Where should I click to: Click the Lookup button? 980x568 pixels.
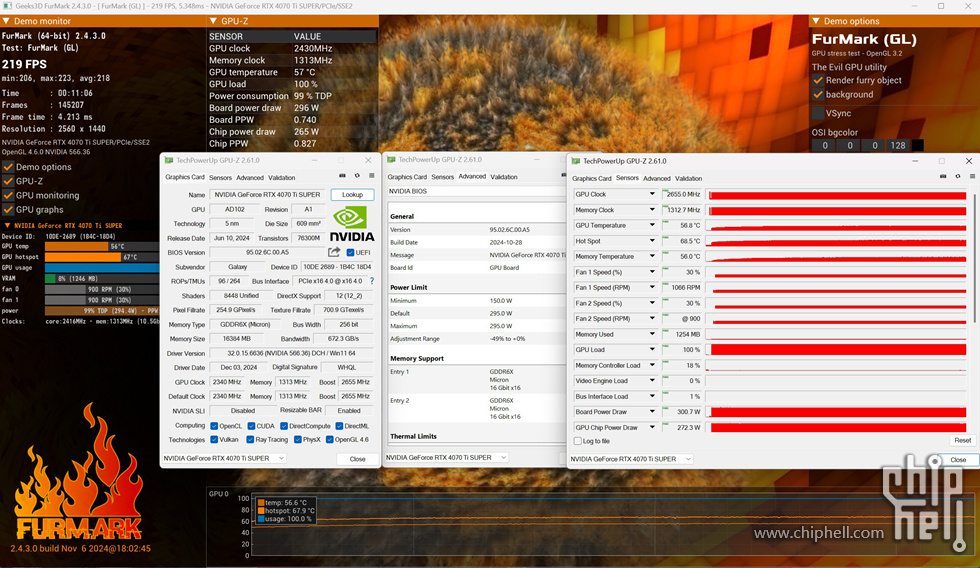352,194
